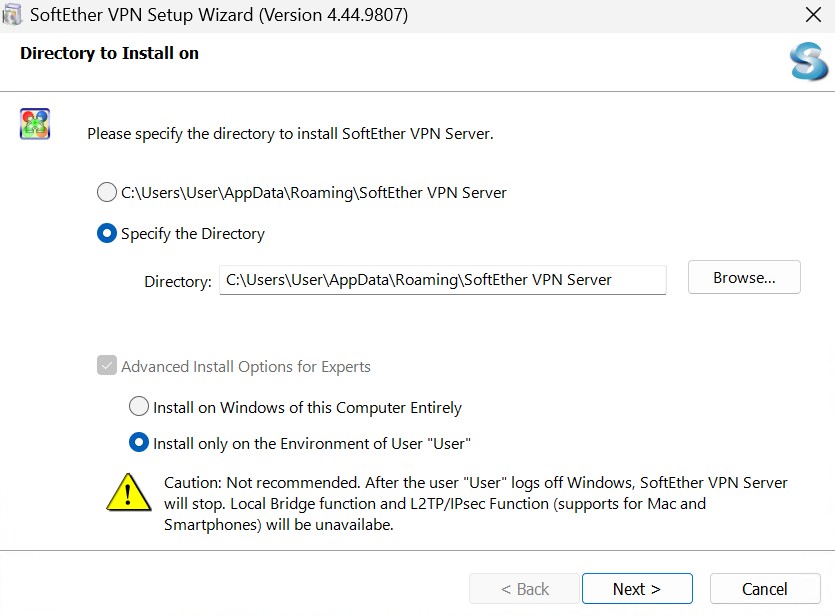
Task: Select "Install on Windows of this Computer Entirely"
Action: tap(139, 407)
